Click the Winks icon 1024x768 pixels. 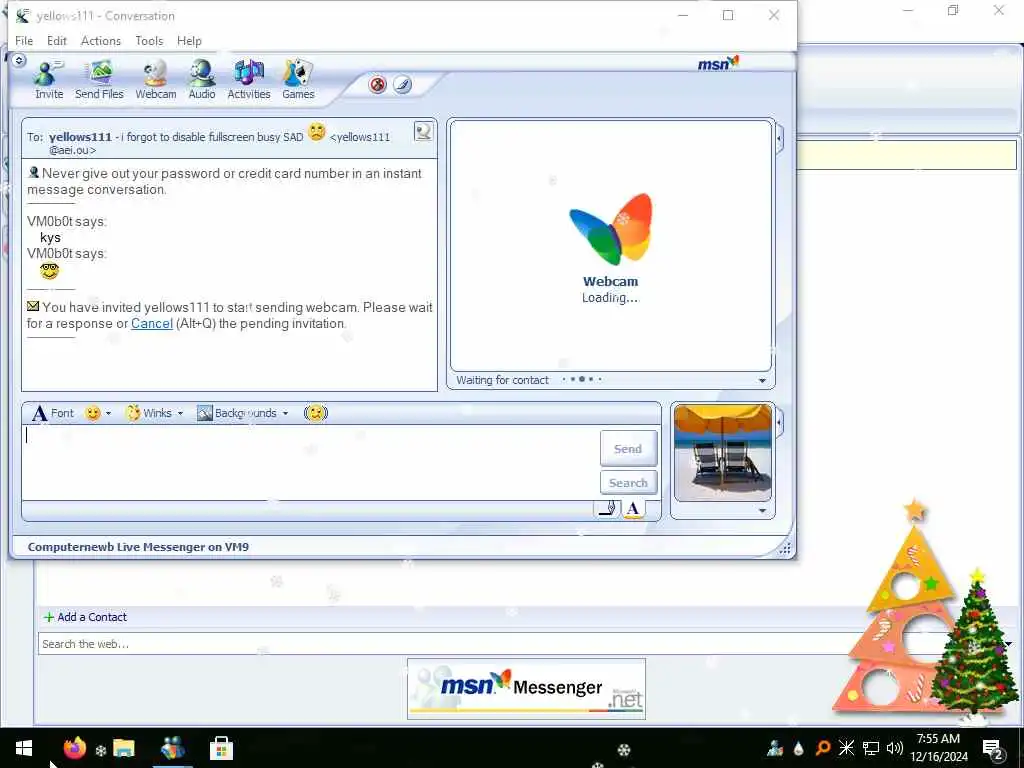(133, 413)
